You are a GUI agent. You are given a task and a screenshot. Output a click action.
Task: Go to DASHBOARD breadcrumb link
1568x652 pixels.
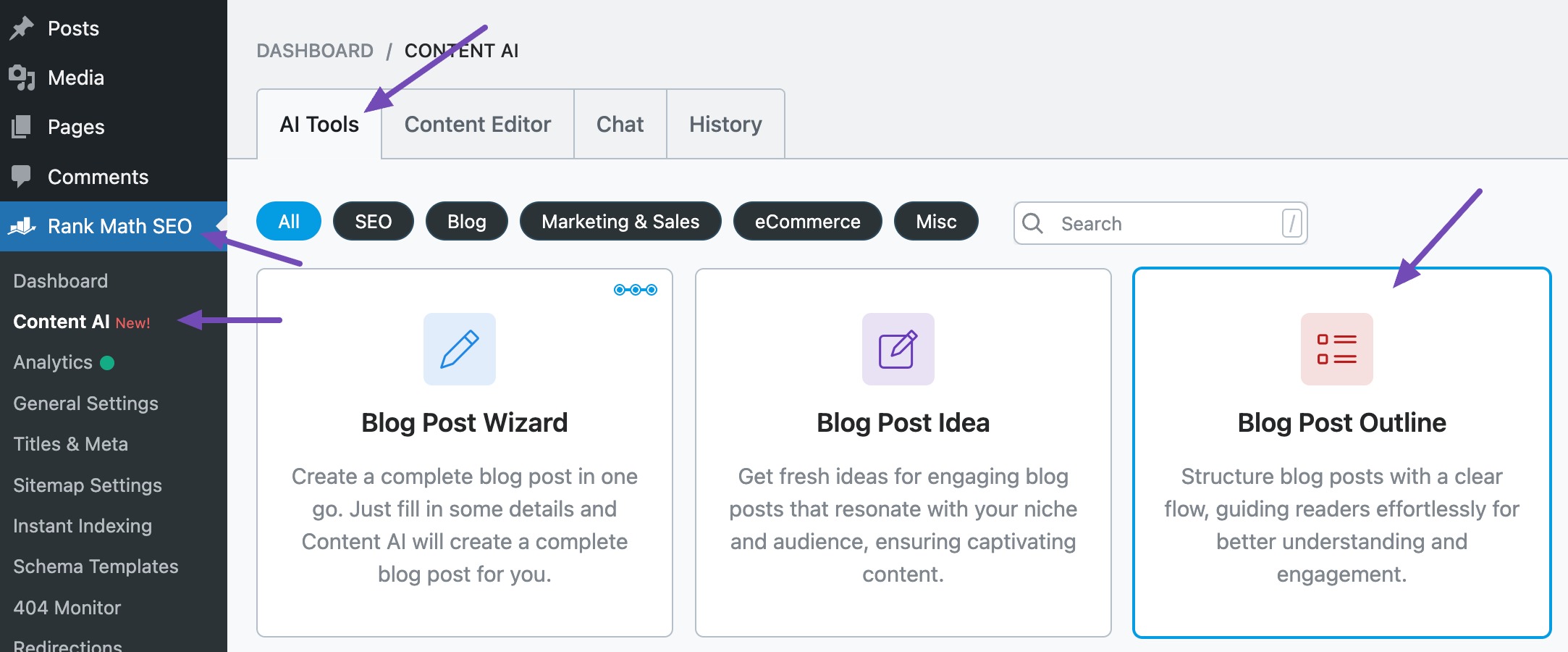(315, 51)
